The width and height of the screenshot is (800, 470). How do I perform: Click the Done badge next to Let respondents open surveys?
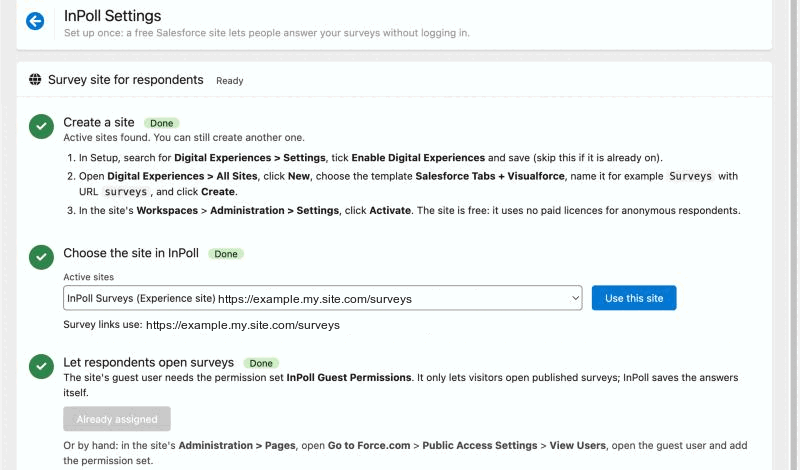tap(261, 363)
